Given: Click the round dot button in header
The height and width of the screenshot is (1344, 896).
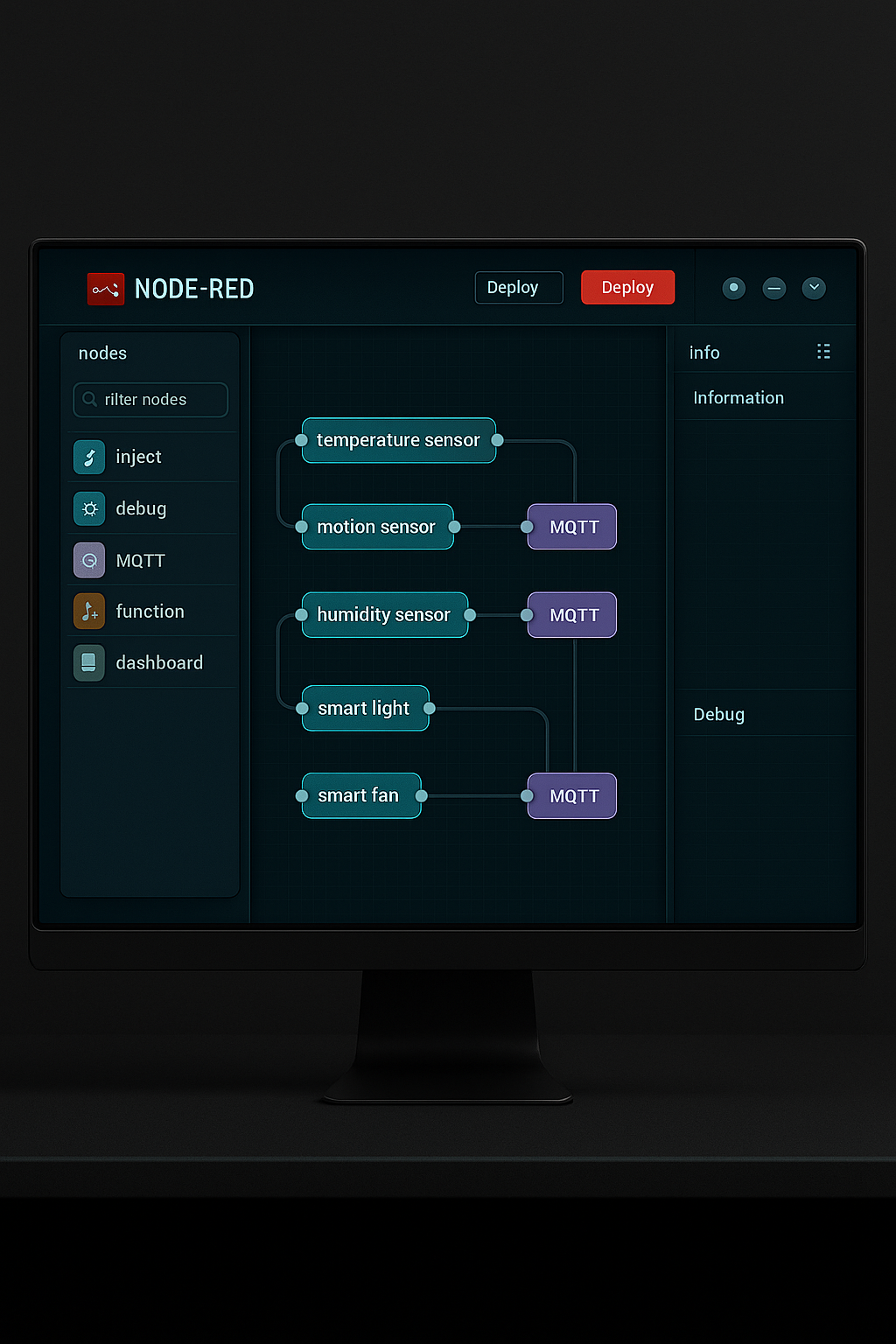Looking at the screenshot, I should coord(734,288).
